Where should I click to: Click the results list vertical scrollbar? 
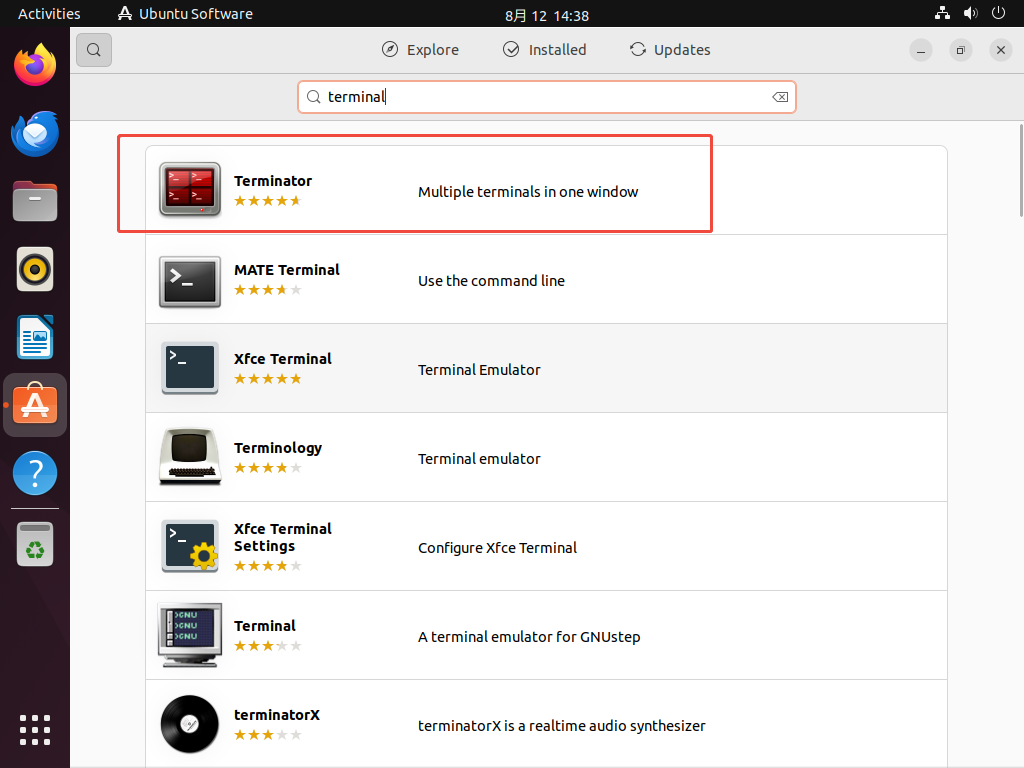point(1021,170)
